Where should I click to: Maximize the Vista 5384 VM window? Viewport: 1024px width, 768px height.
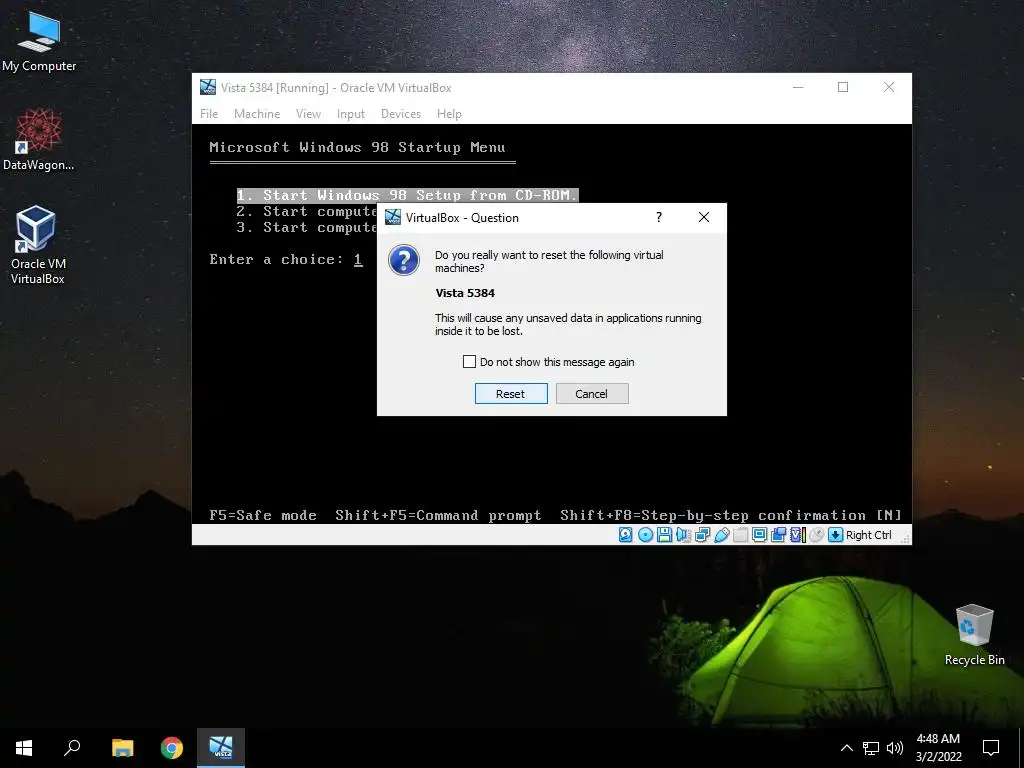pos(843,87)
